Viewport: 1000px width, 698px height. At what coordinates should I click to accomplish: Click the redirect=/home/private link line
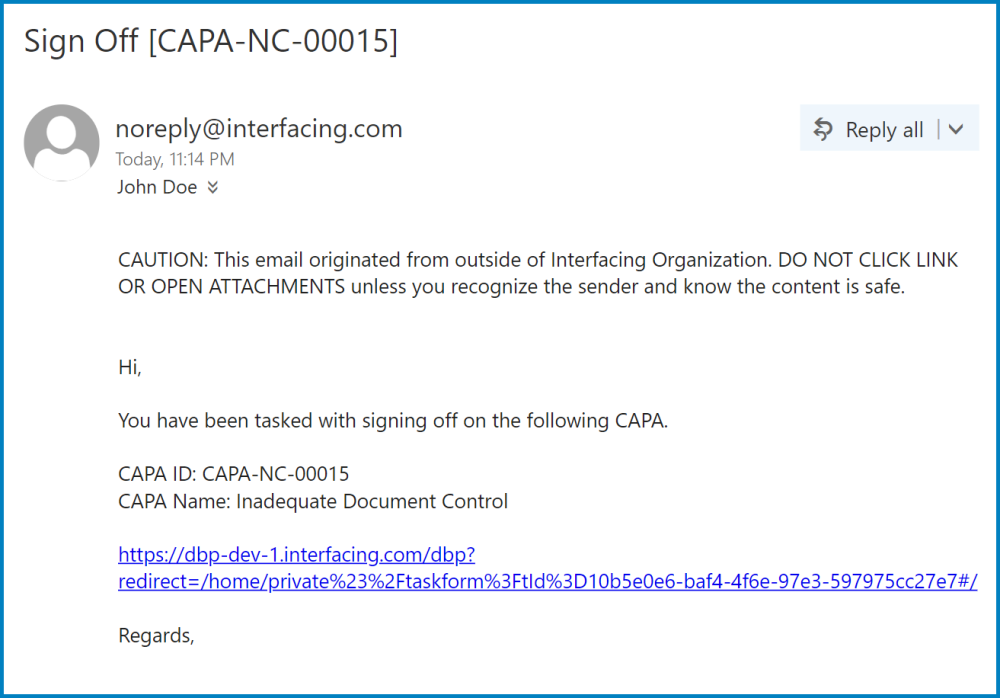coord(547,581)
